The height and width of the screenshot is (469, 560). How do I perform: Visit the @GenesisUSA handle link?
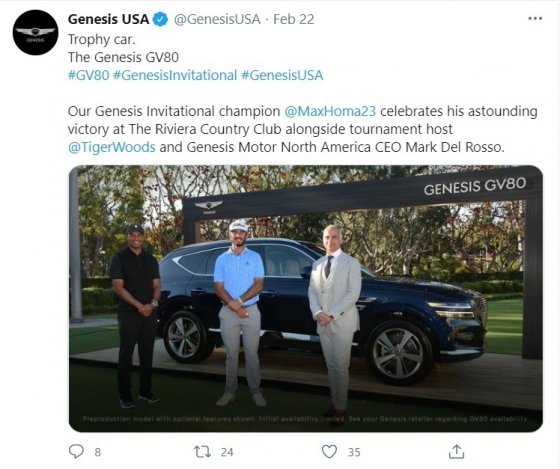217,19
